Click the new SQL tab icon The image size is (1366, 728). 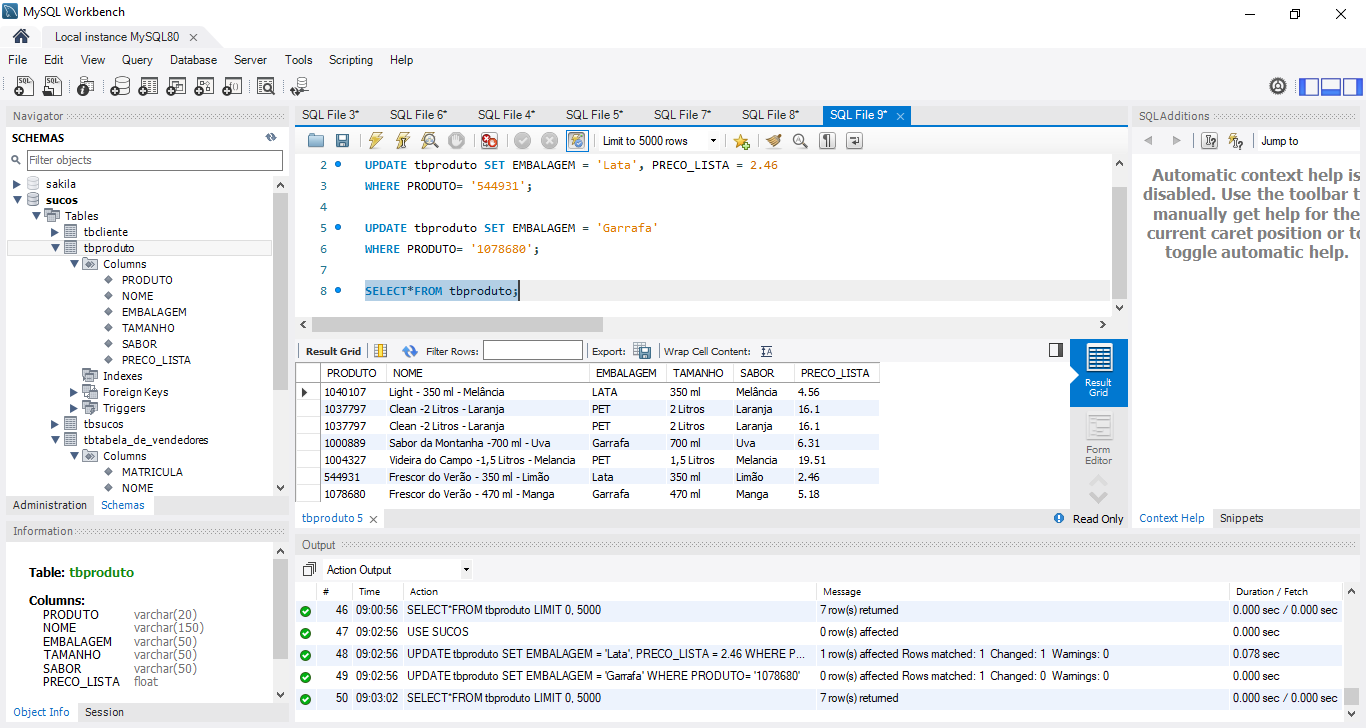[x=24, y=87]
